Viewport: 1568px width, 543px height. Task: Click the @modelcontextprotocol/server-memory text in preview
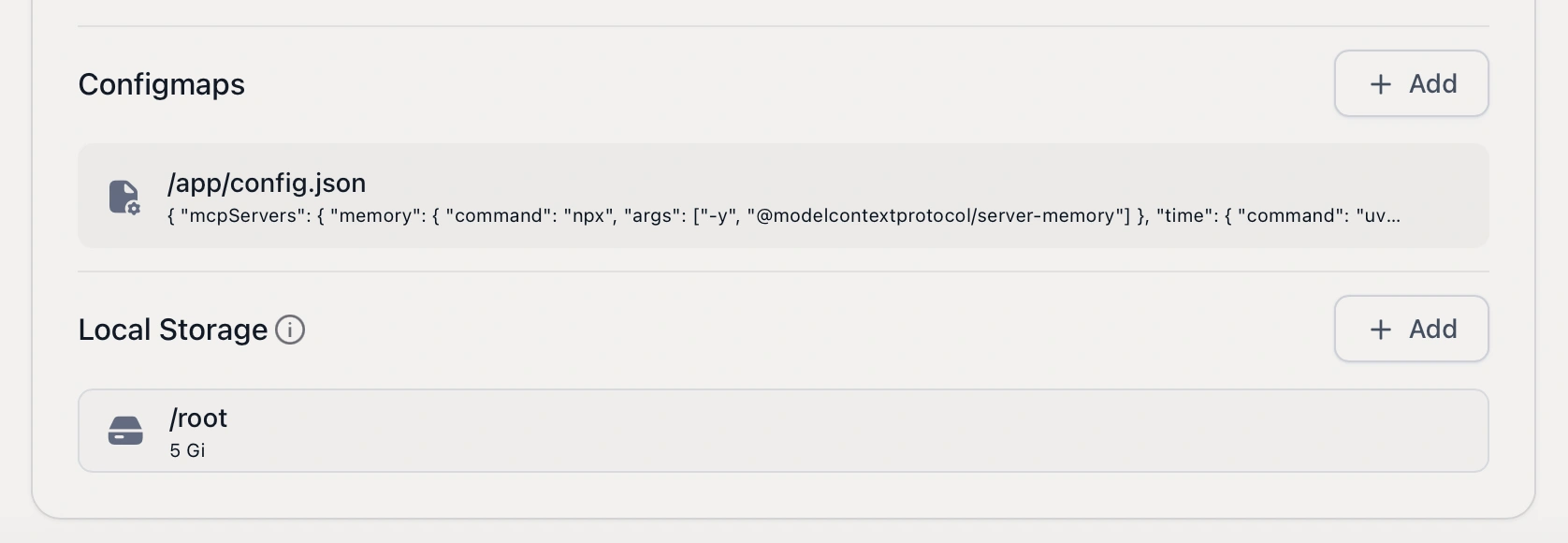pos(937,216)
